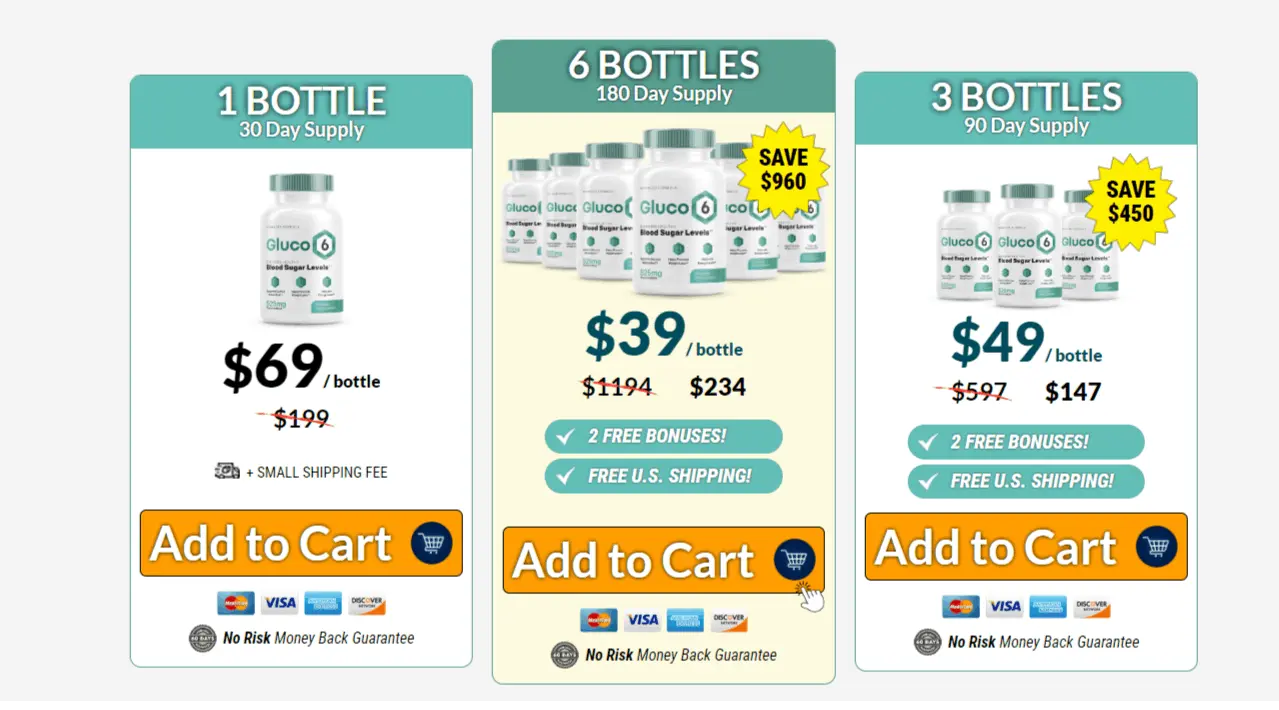This screenshot has height=710, width=1279.
Task: Click the SAVE $960 starburst badge
Action: pos(782,170)
